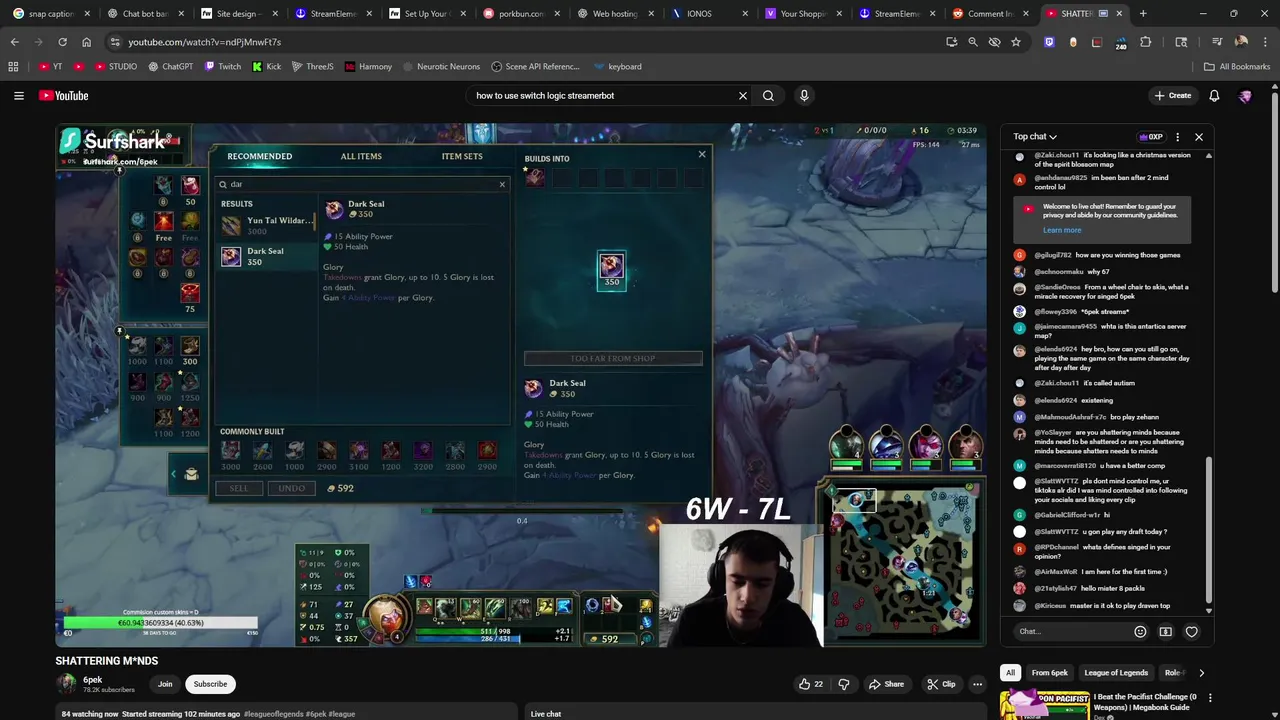Expand the Top chat dropdown
The height and width of the screenshot is (720, 1280).
click(x=1035, y=137)
